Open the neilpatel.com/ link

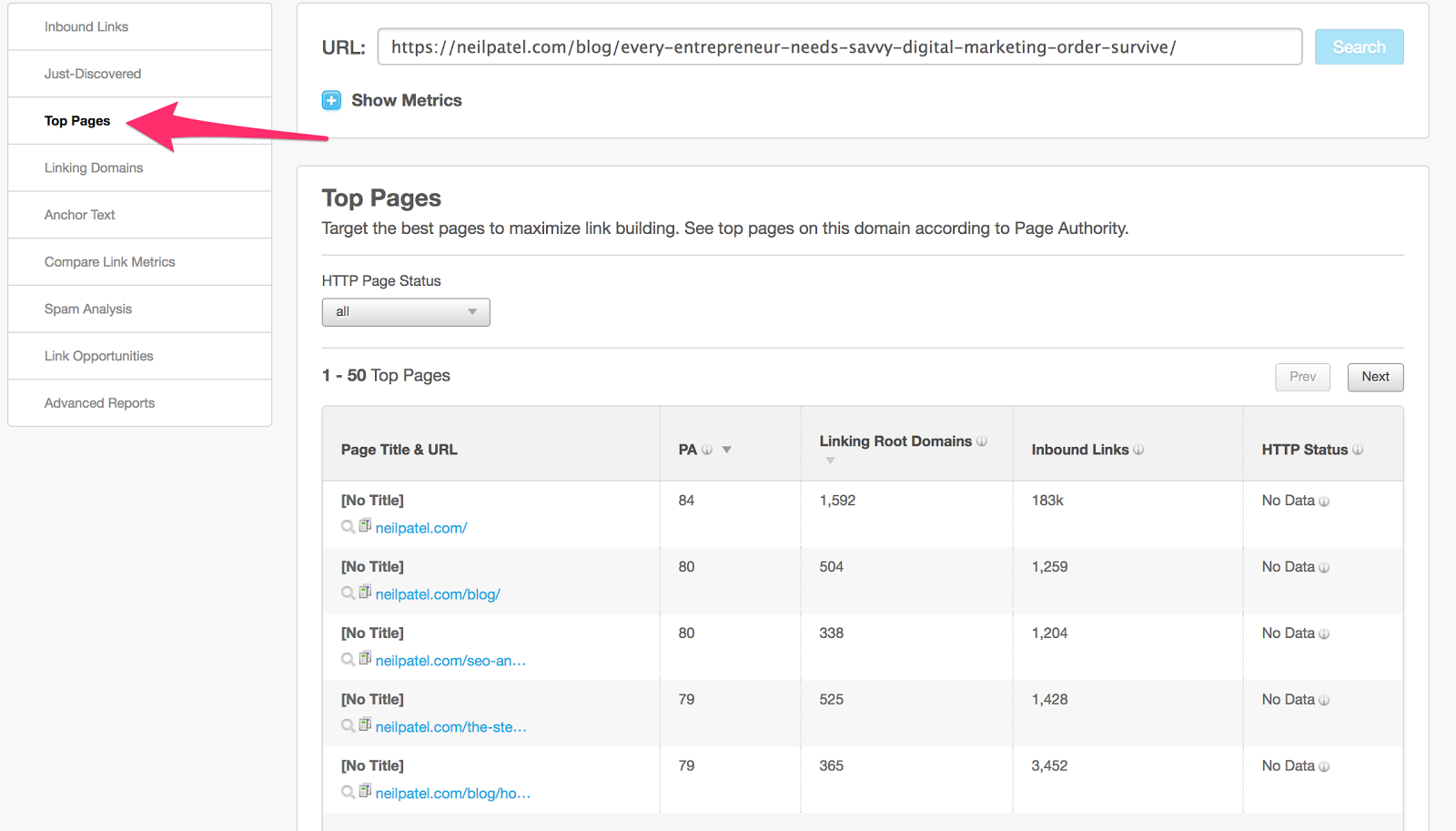[421, 528]
